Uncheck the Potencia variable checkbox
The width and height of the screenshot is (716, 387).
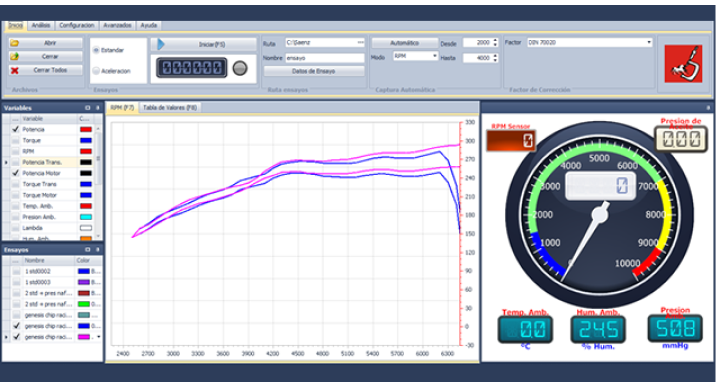[x=16, y=129]
